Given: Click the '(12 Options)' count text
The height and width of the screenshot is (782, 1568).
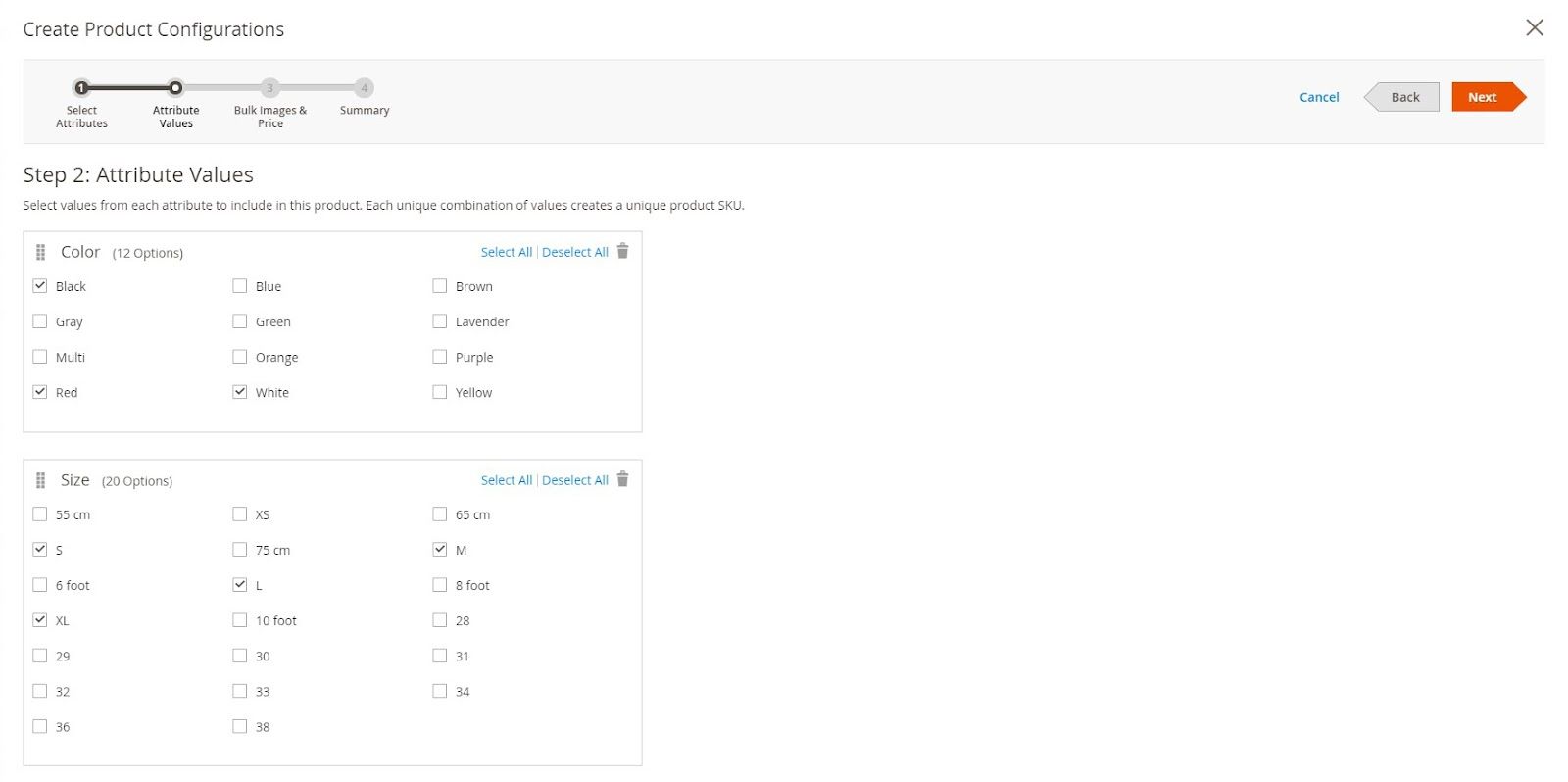Looking at the screenshot, I should click(x=148, y=253).
